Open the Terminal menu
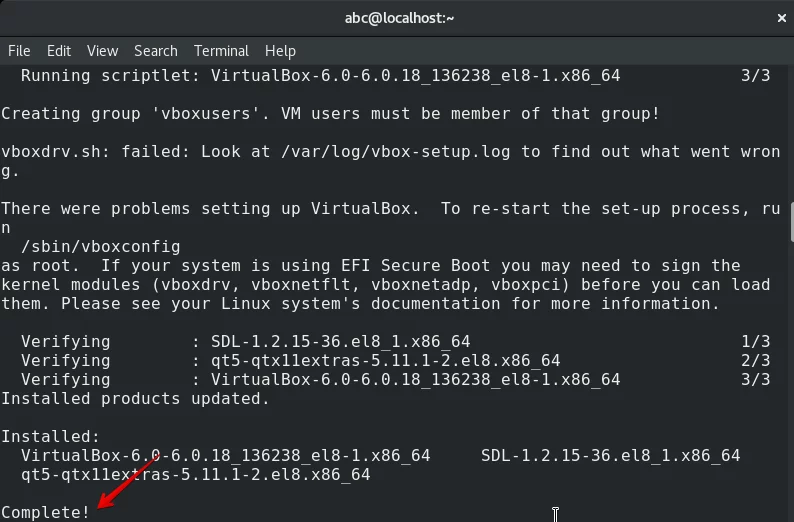Image resolution: width=794 pixels, height=522 pixels. (221, 51)
